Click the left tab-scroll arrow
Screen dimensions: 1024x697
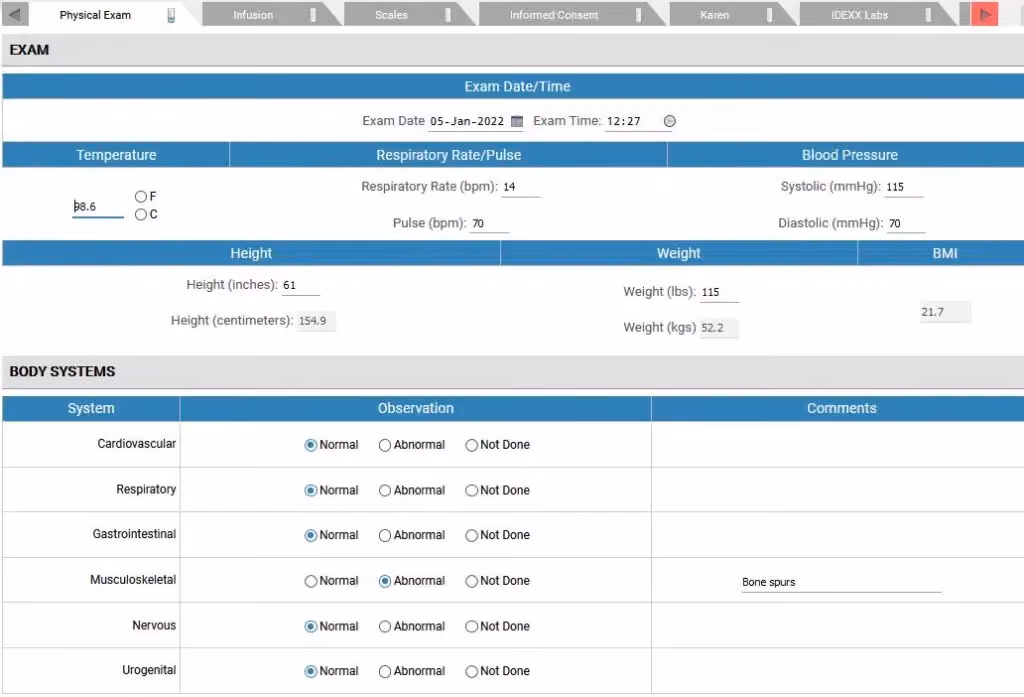pyautogui.click(x=15, y=14)
